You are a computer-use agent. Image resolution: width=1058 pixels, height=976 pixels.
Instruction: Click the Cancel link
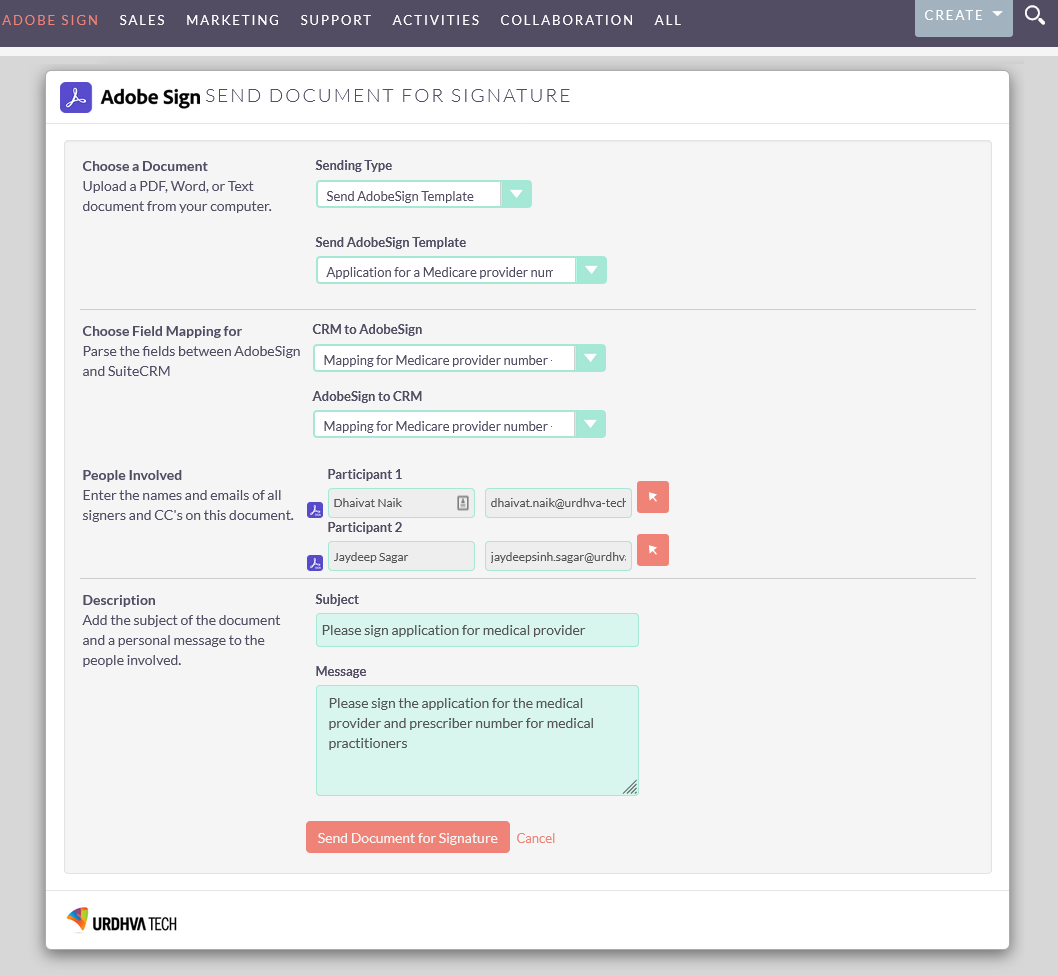click(536, 838)
